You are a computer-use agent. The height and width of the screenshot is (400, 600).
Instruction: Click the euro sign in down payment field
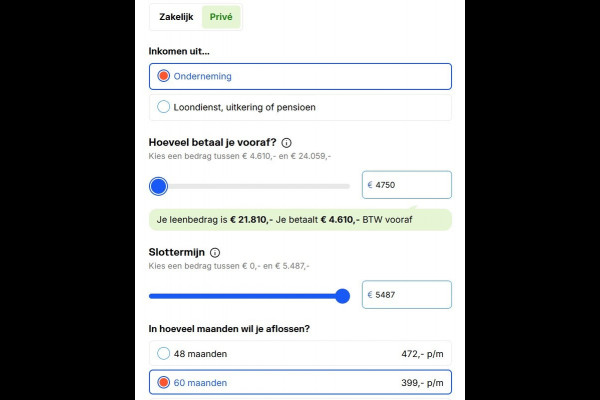click(x=370, y=185)
